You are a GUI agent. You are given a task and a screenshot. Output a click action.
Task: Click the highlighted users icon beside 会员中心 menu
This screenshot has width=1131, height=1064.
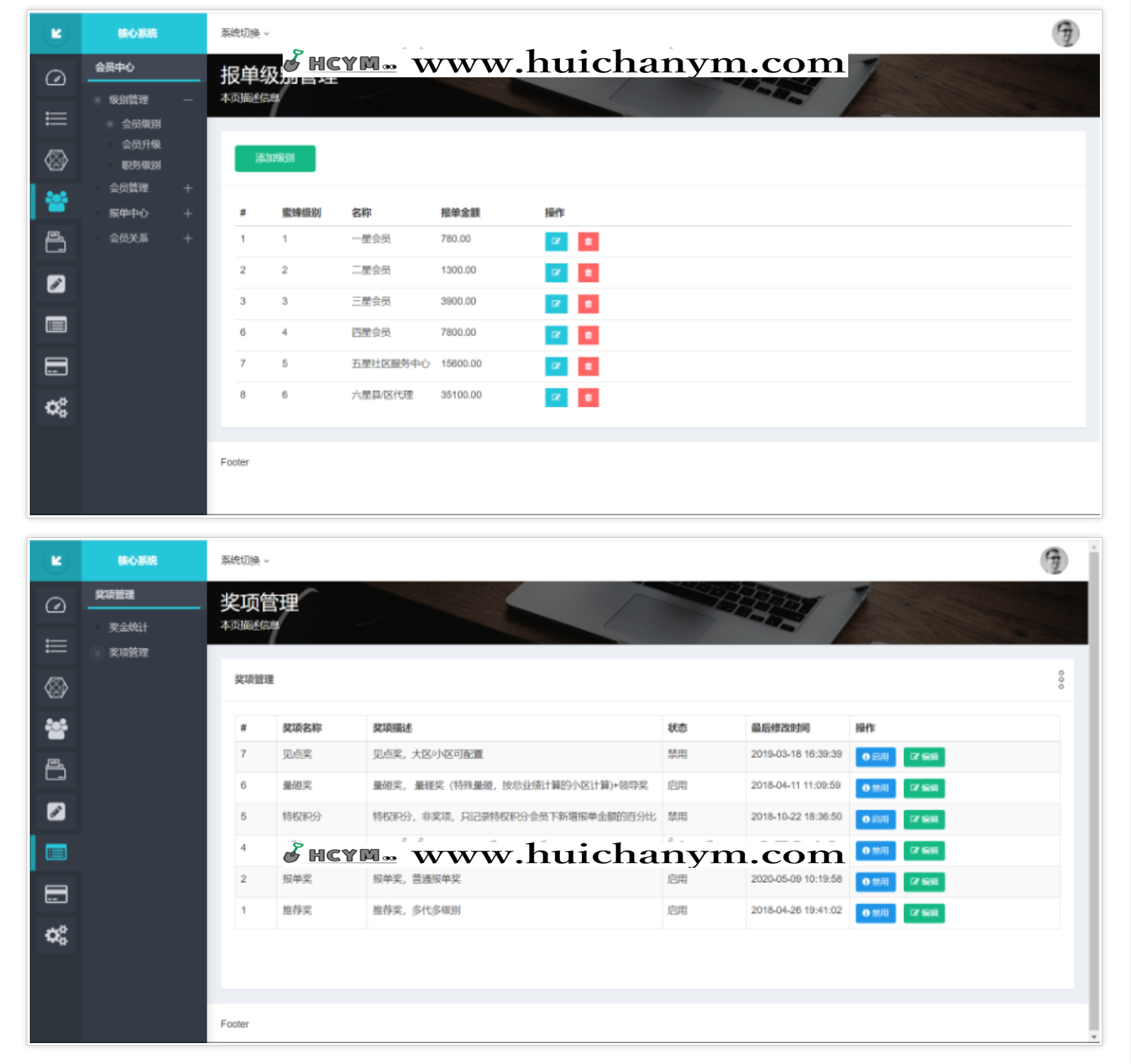pyautogui.click(x=56, y=201)
